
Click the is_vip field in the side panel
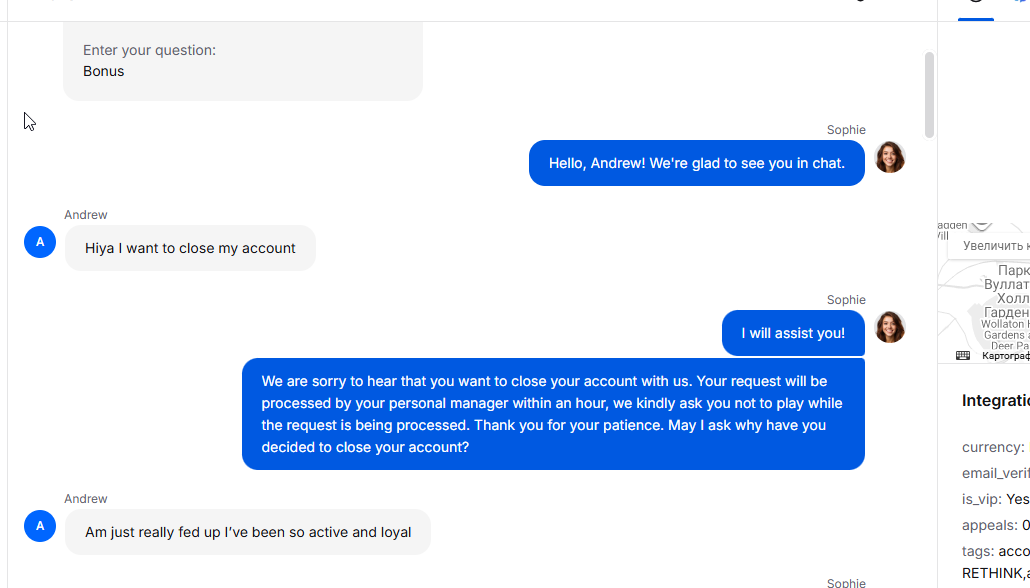point(995,499)
